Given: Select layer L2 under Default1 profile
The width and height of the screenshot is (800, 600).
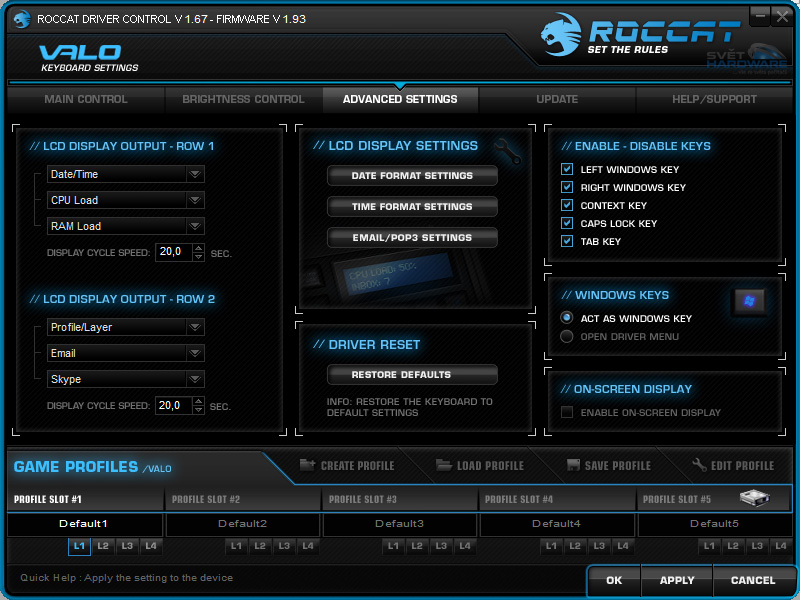Looking at the screenshot, I should 103,546.
